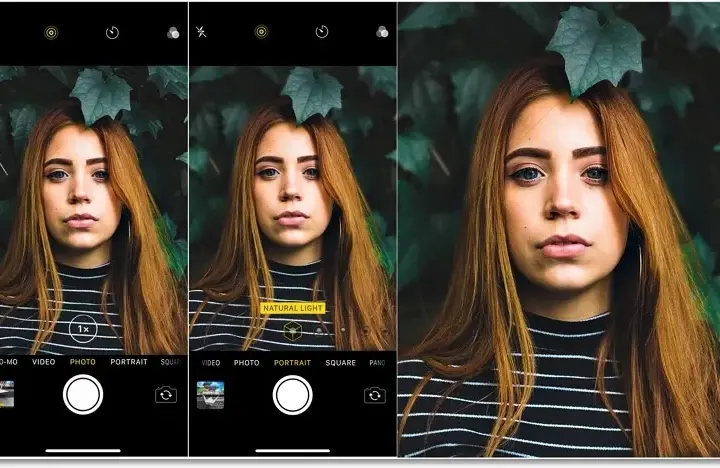Image resolution: width=720 pixels, height=468 pixels.
Task: Switch to PANO mode
Action: pyautogui.click(x=377, y=363)
